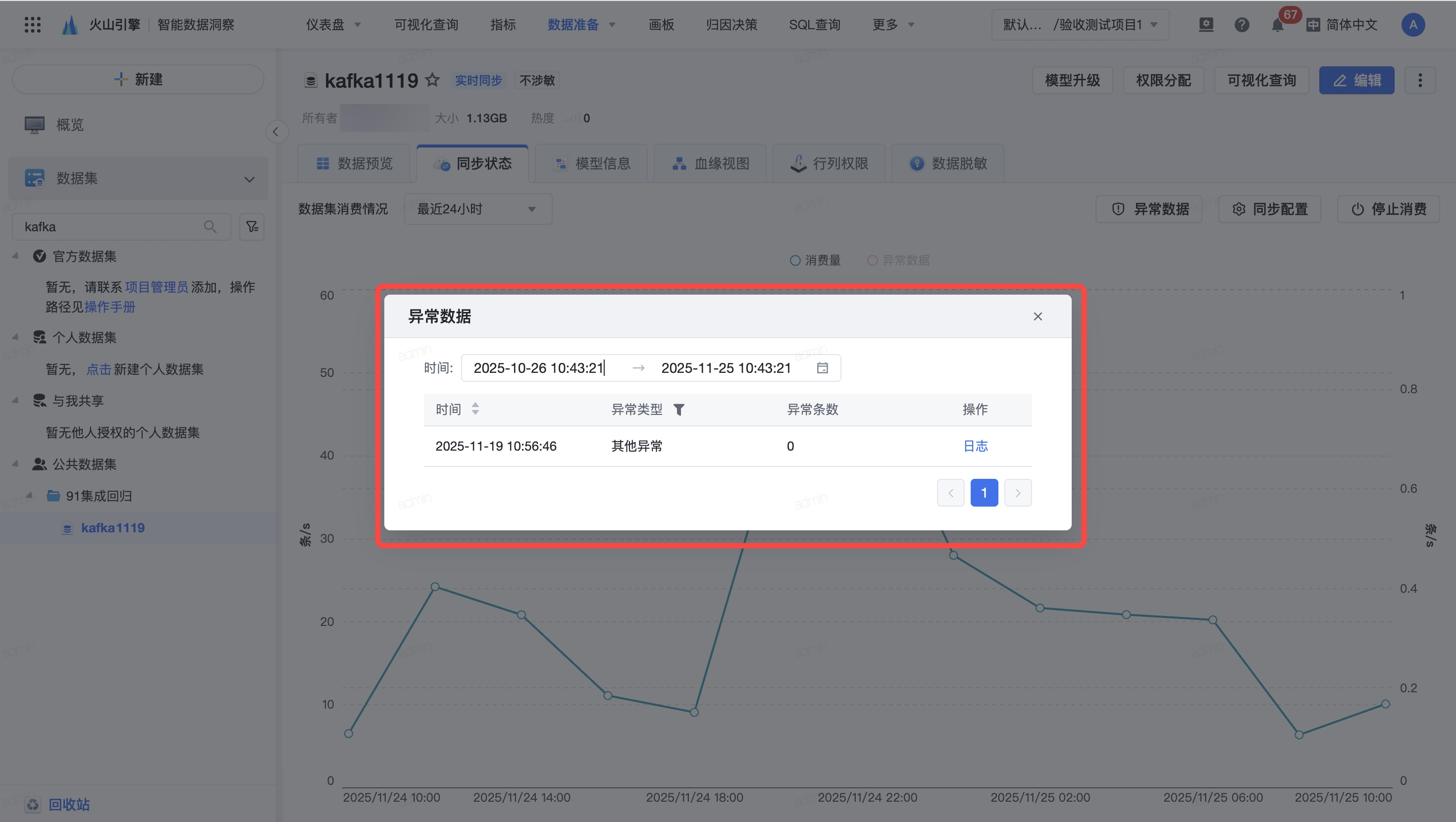Toggle the 异常数据 chart legend
The width and height of the screenshot is (1456, 822).
point(898,260)
